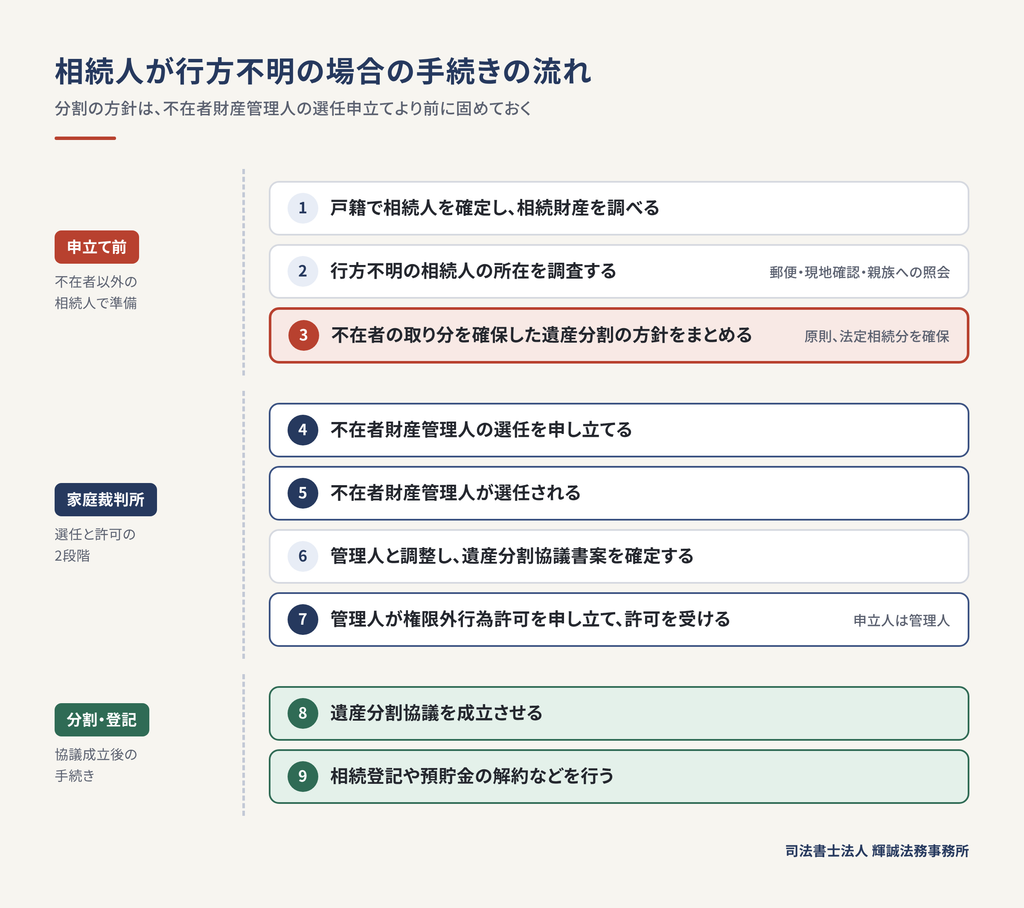The height and width of the screenshot is (908, 1024).
Task: Click step text 管理人と調整し、遺産分割協議書案を確定する
Action: [x=511, y=557]
